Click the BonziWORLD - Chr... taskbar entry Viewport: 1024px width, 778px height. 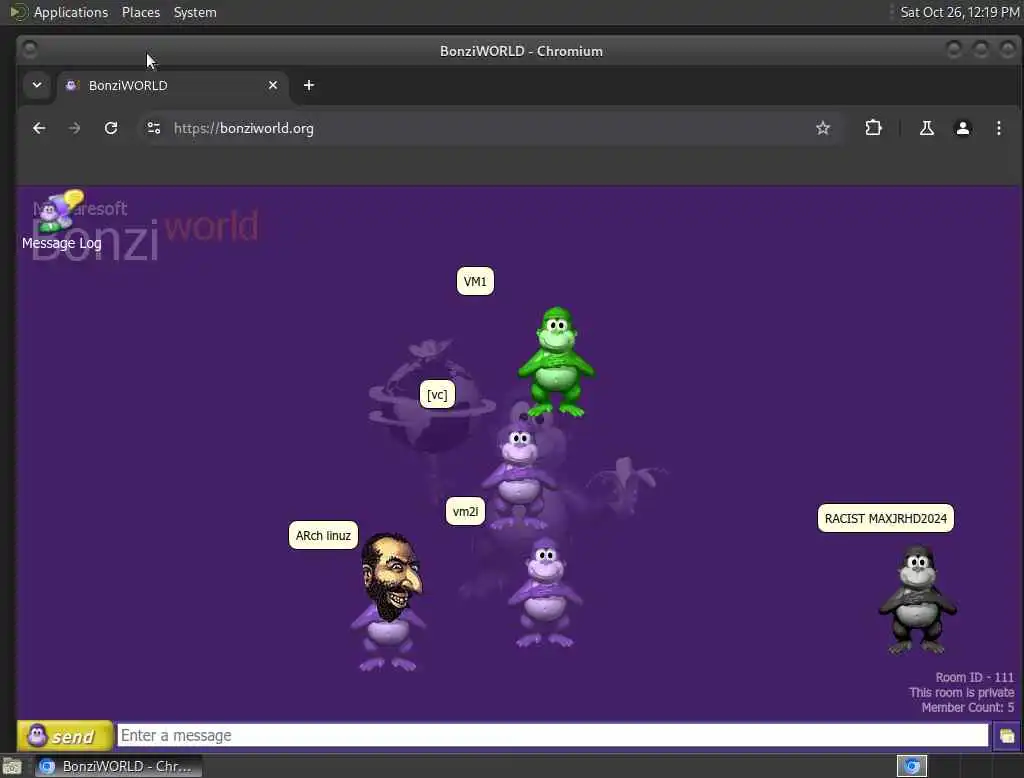click(x=118, y=766)
